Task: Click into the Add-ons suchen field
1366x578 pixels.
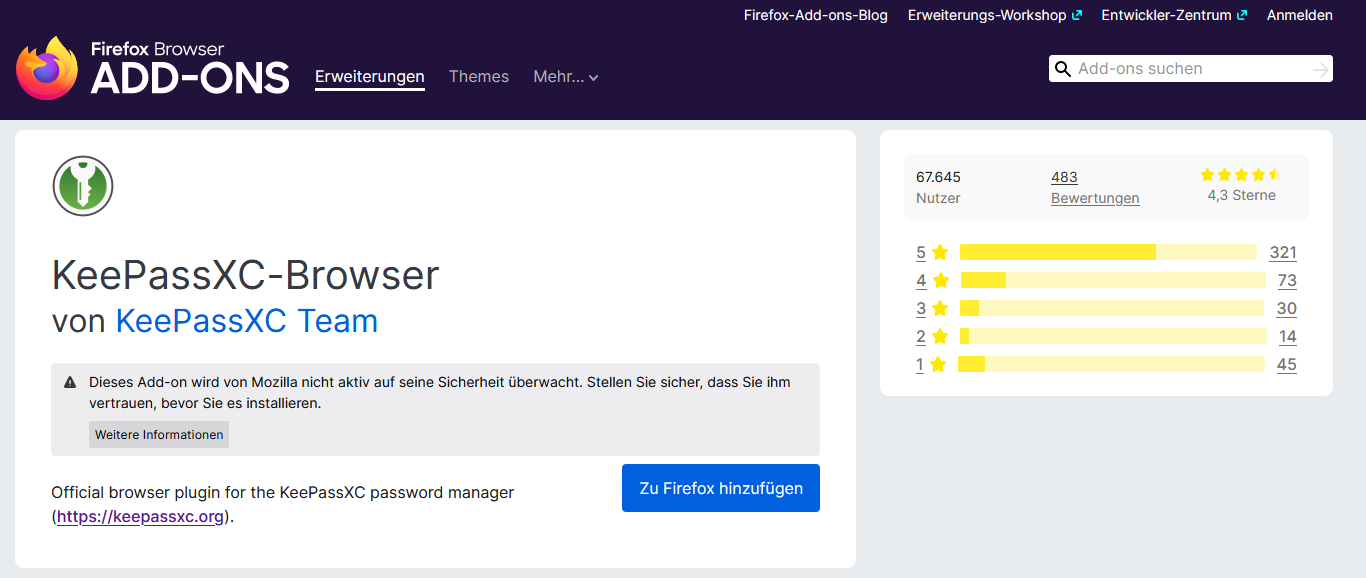Action: 1190,69
